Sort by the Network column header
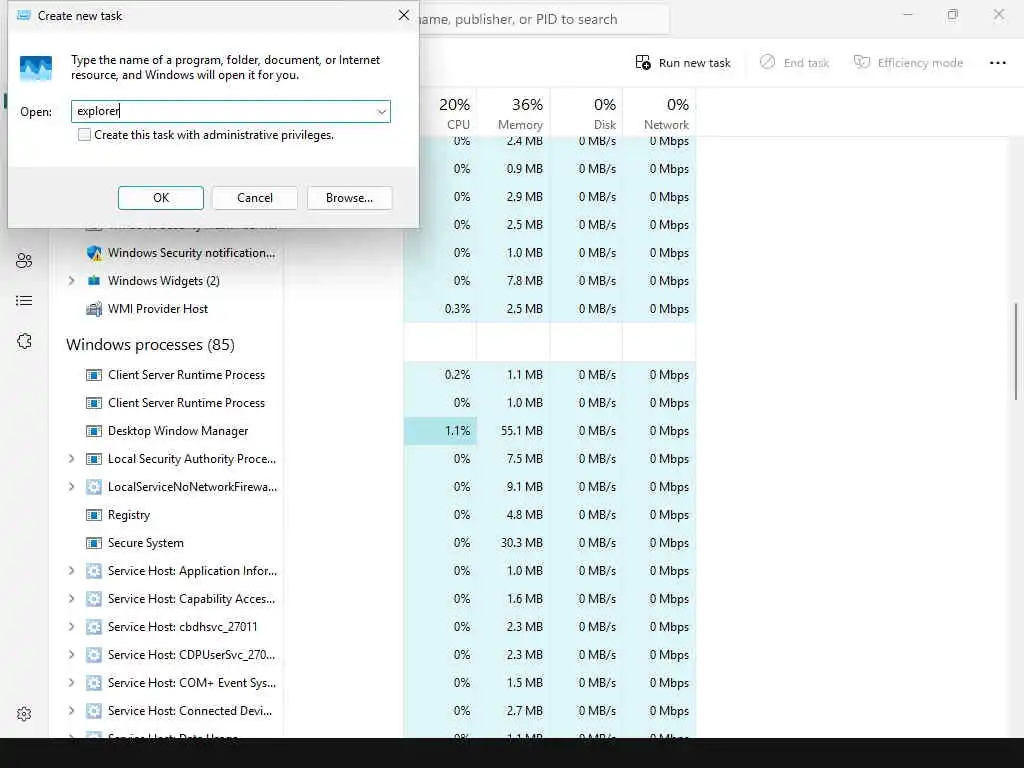1024x768 pixels. point(659,113)
